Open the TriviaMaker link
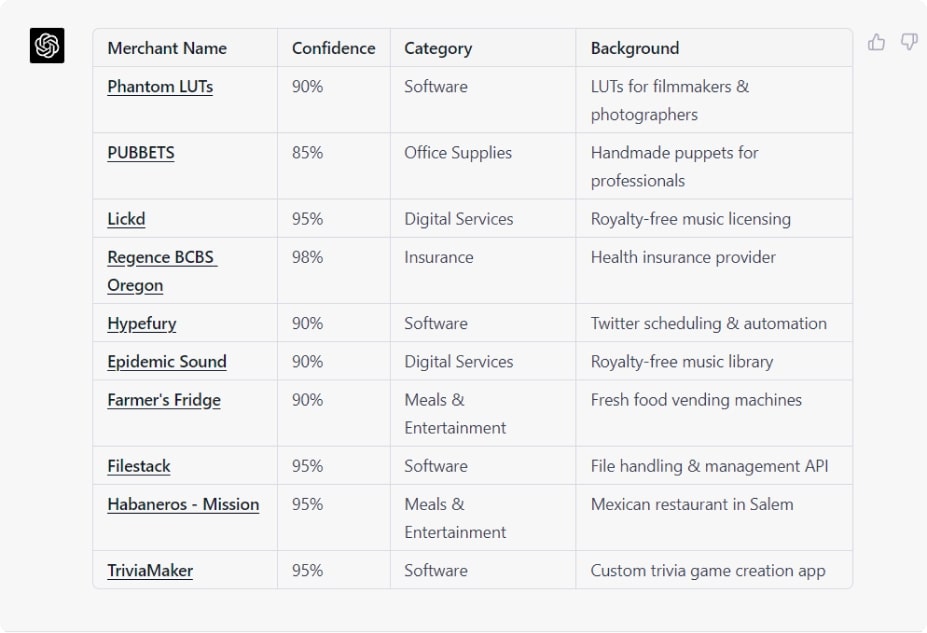Image resolution: width=927 pixels, height=633 pixels. click(150, 571)
